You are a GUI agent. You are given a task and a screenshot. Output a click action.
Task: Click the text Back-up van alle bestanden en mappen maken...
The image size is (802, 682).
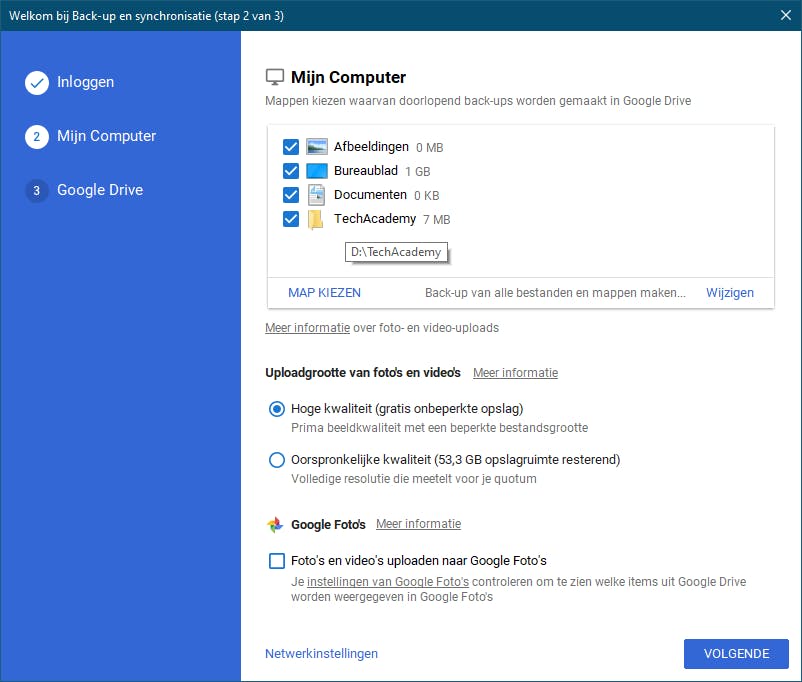pyautogui.click(x=555, y=293)
